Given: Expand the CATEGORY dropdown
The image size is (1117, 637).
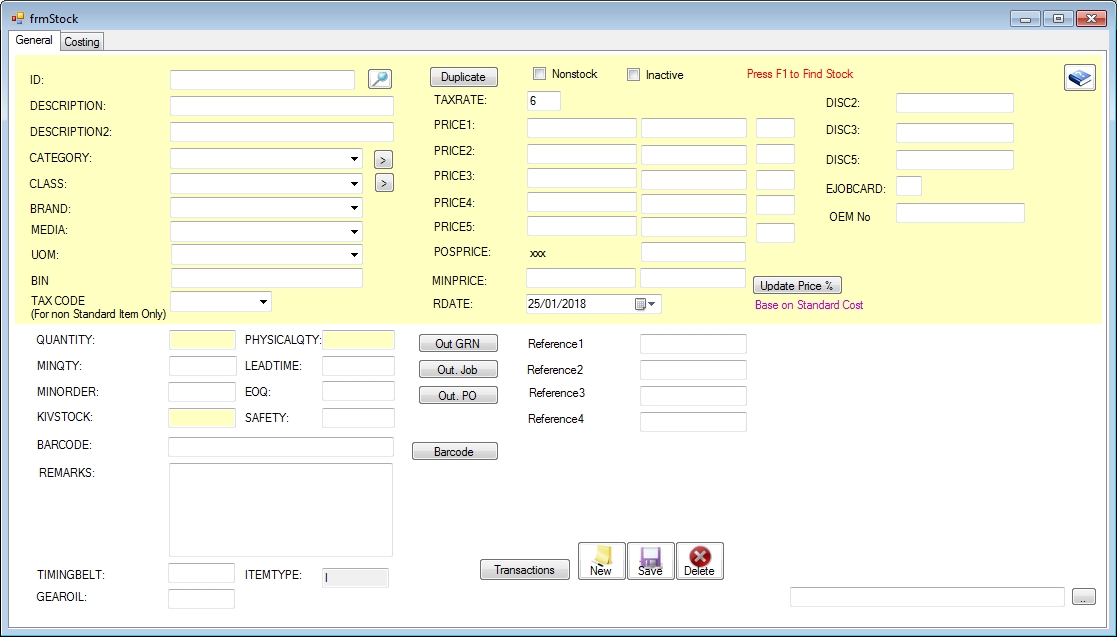Looking at the screenshot, I should pyautogui.click(x=354, y=159).
